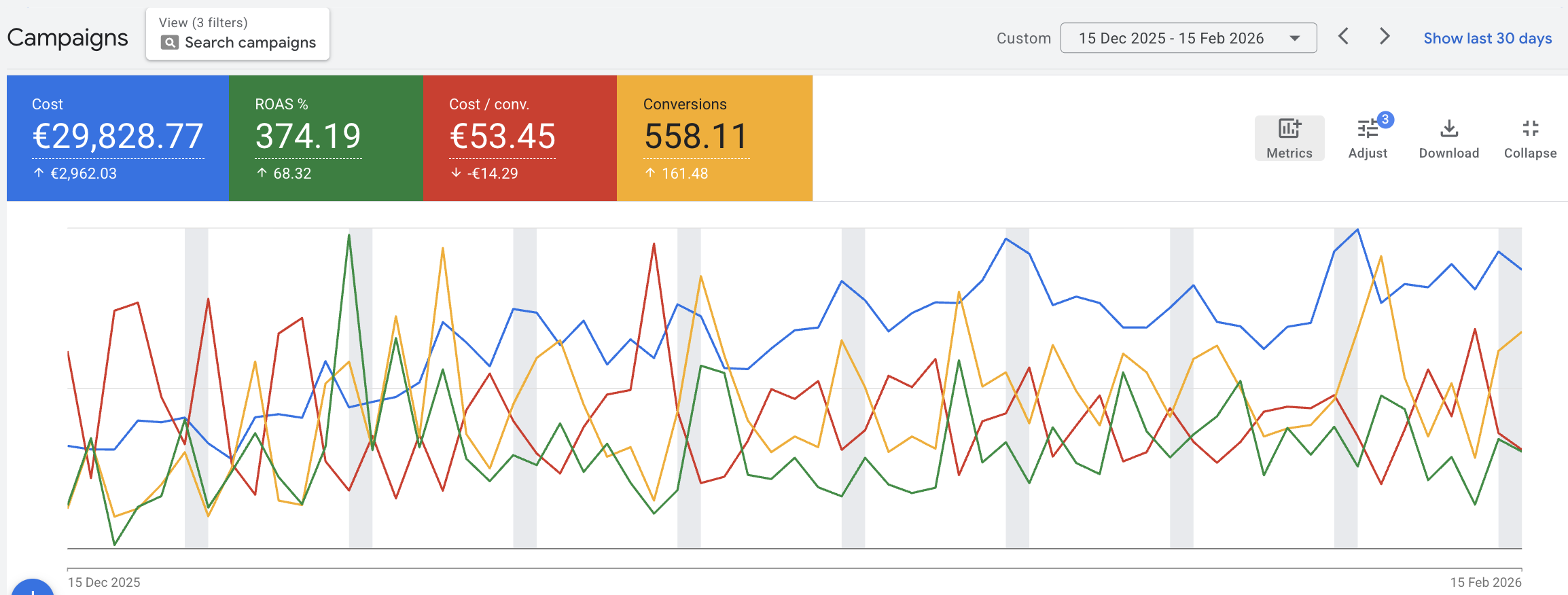The image size is (1568, 595).
Task: Open the View (3 filters) selector
Action: click(x=237, y=34)
